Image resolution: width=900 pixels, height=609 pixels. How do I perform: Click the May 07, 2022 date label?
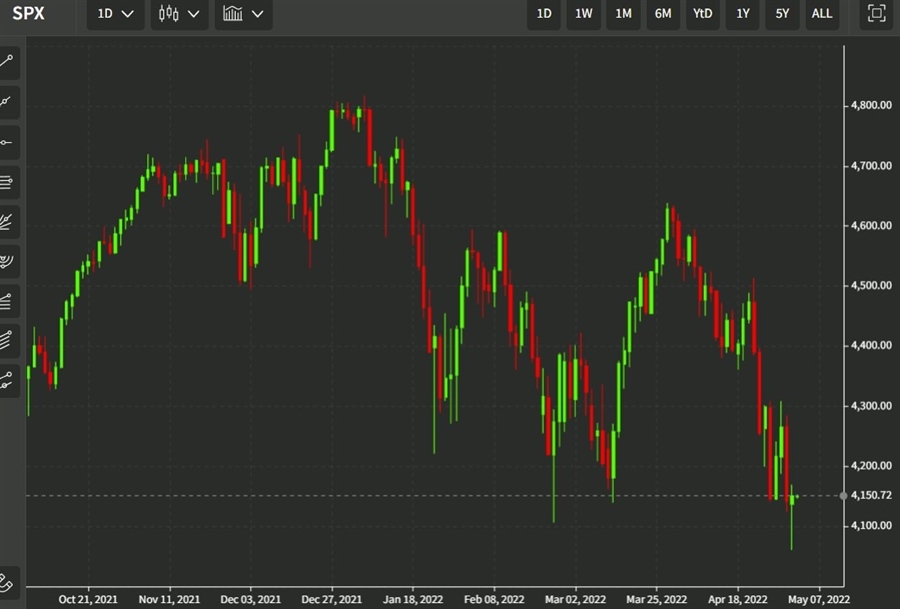click(818, 599)
